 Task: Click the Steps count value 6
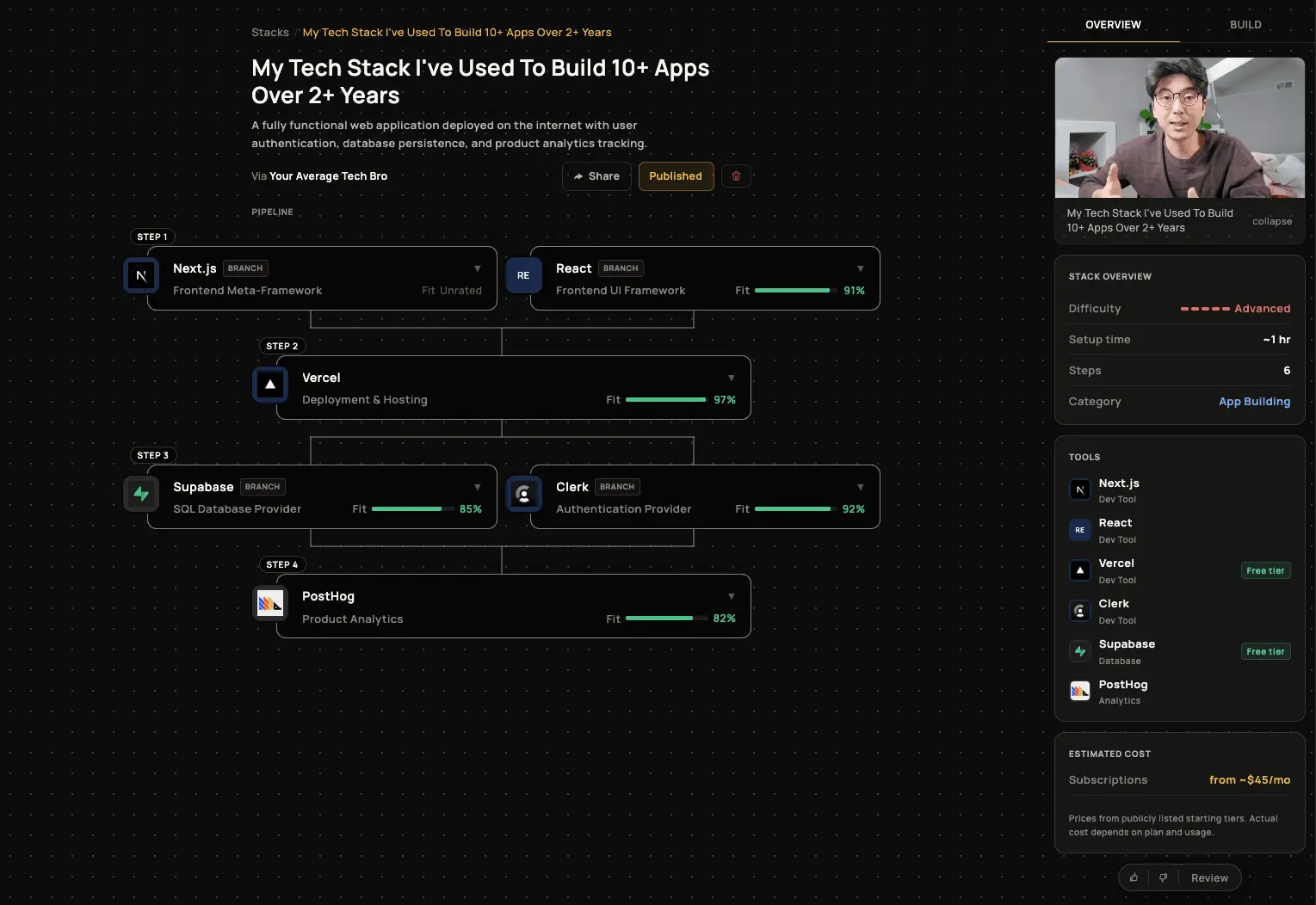point(1287,371)
